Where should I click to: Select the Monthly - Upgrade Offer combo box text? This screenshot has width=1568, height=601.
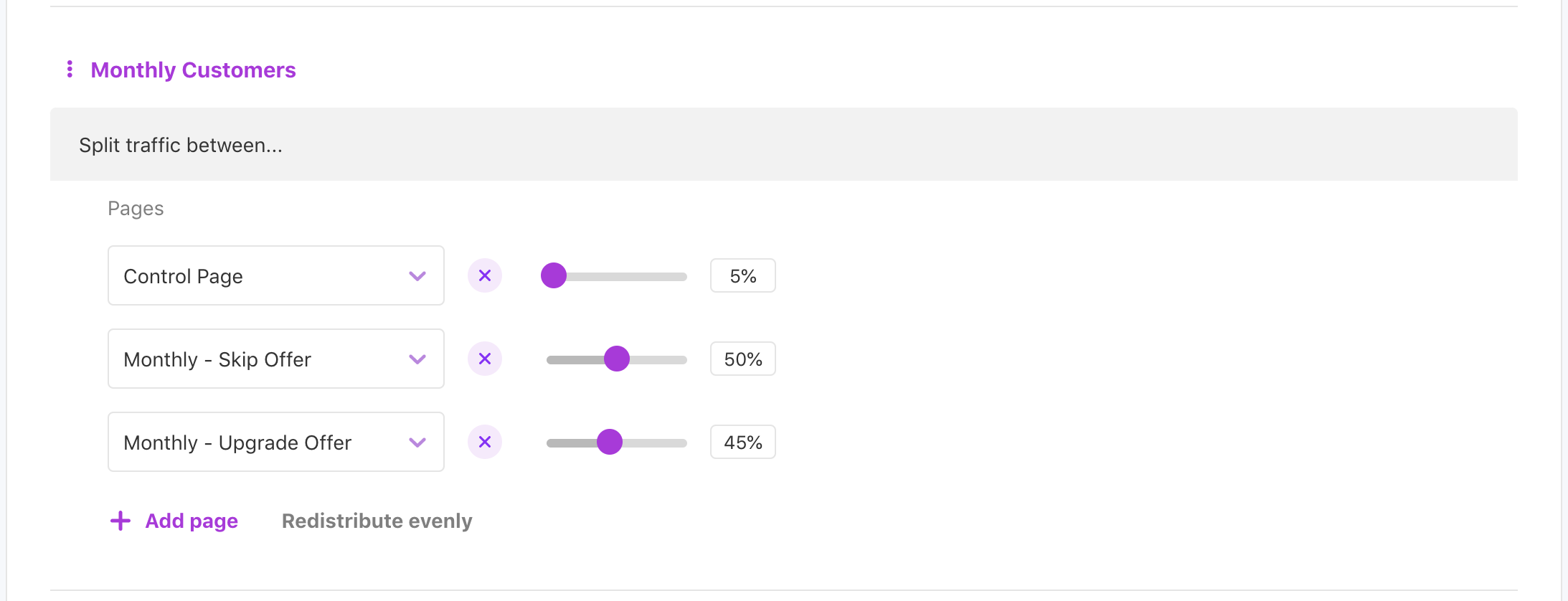tap(237, 443)
